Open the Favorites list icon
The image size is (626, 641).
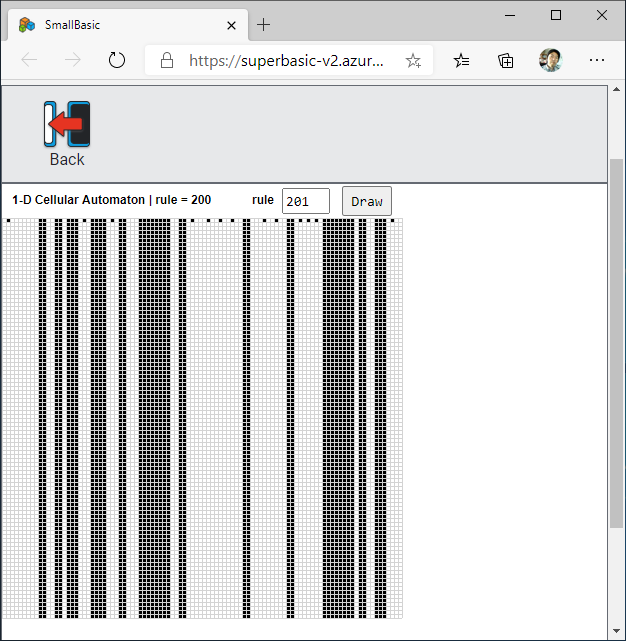click(x=462, y=61)
